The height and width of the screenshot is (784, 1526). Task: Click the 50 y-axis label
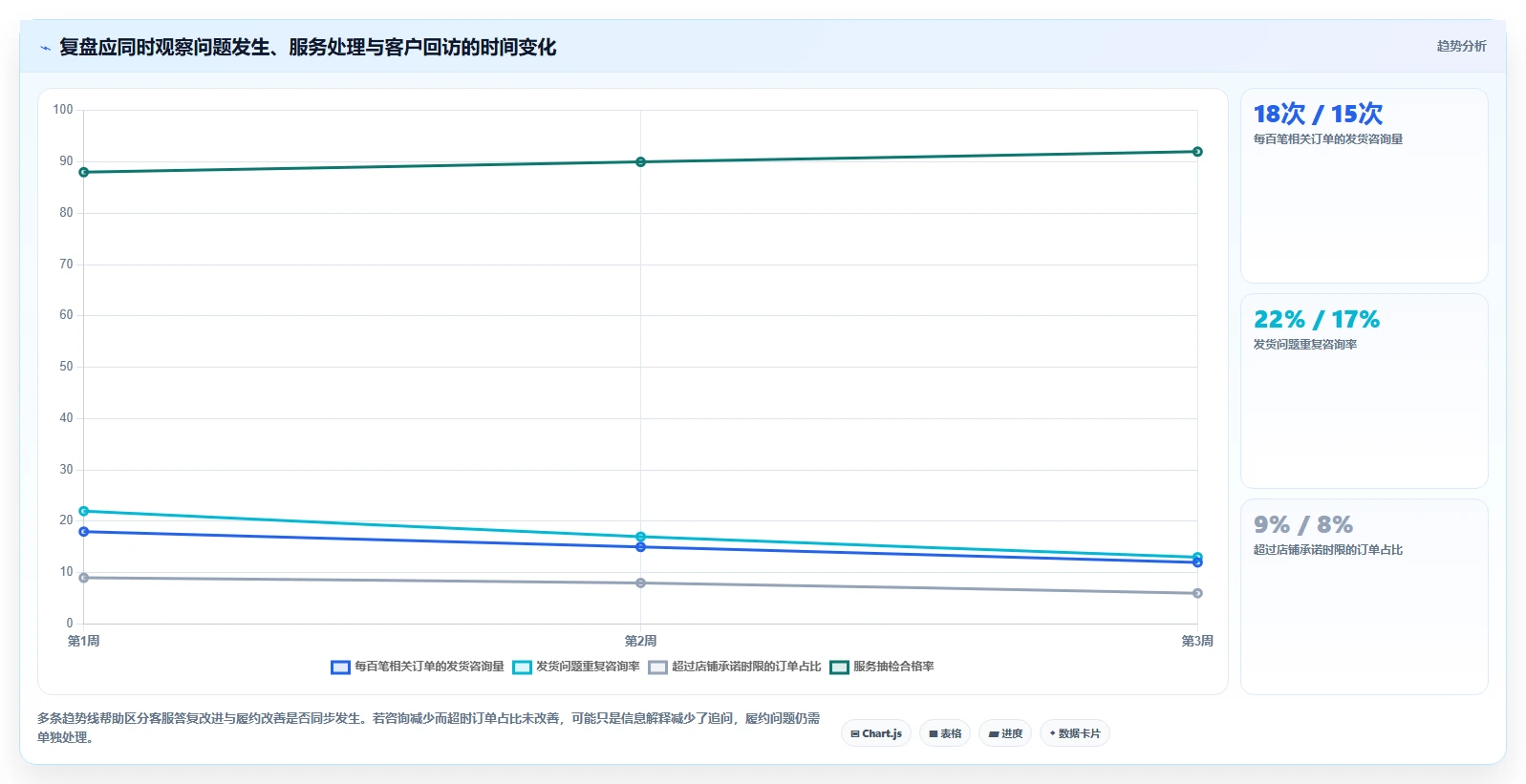[x=66, y=367]
